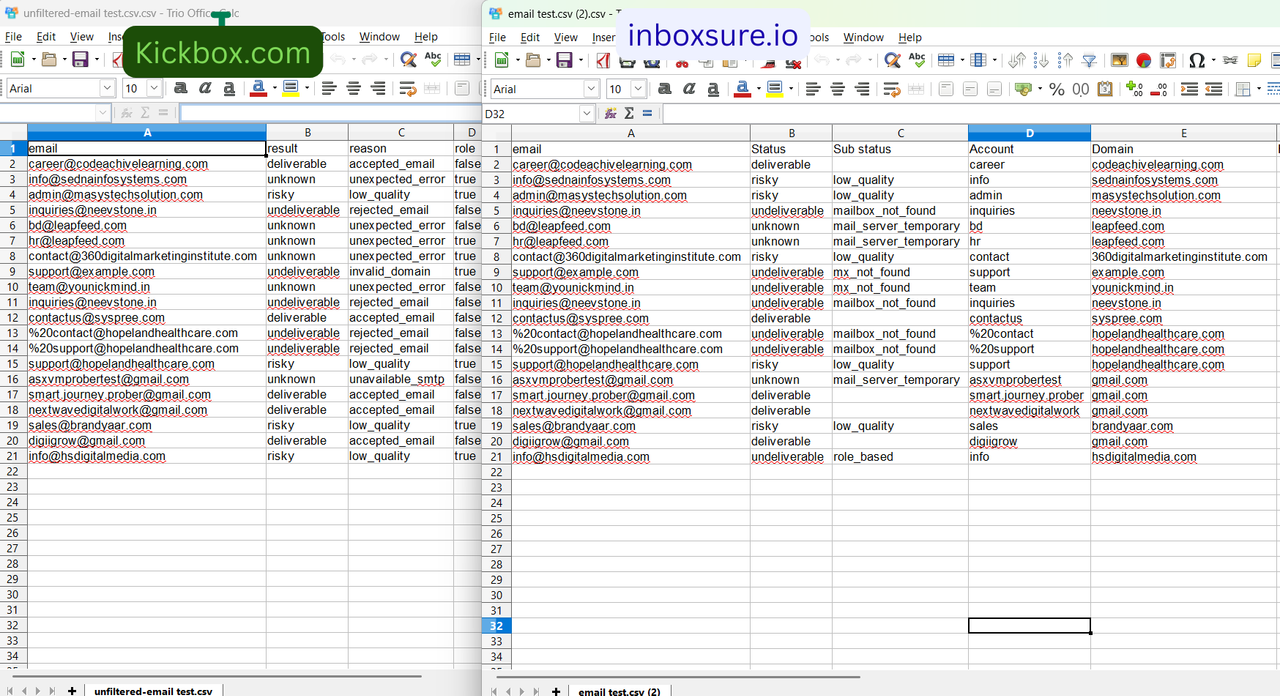Toggle Bold in email test (2) window
The height and width of the screenshot is (696, 1280).
(x=664, y=89)
